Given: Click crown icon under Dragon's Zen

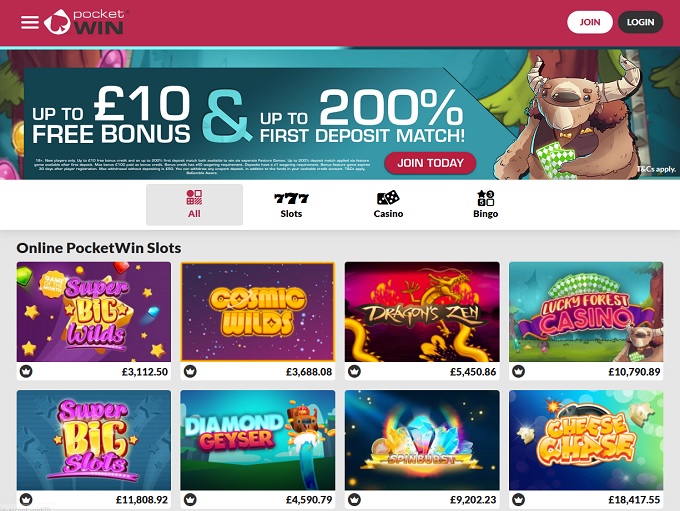Looking at the screenshot, I should click(x=355, y=371).
